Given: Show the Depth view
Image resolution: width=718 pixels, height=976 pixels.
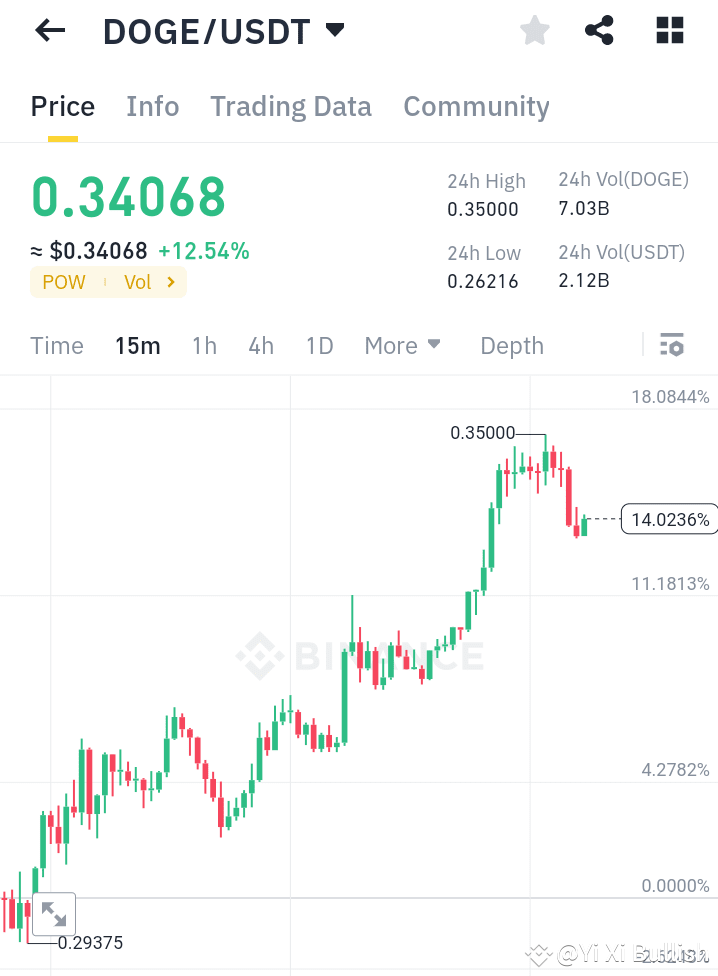Looking at the screenshot, I should 511,345.
